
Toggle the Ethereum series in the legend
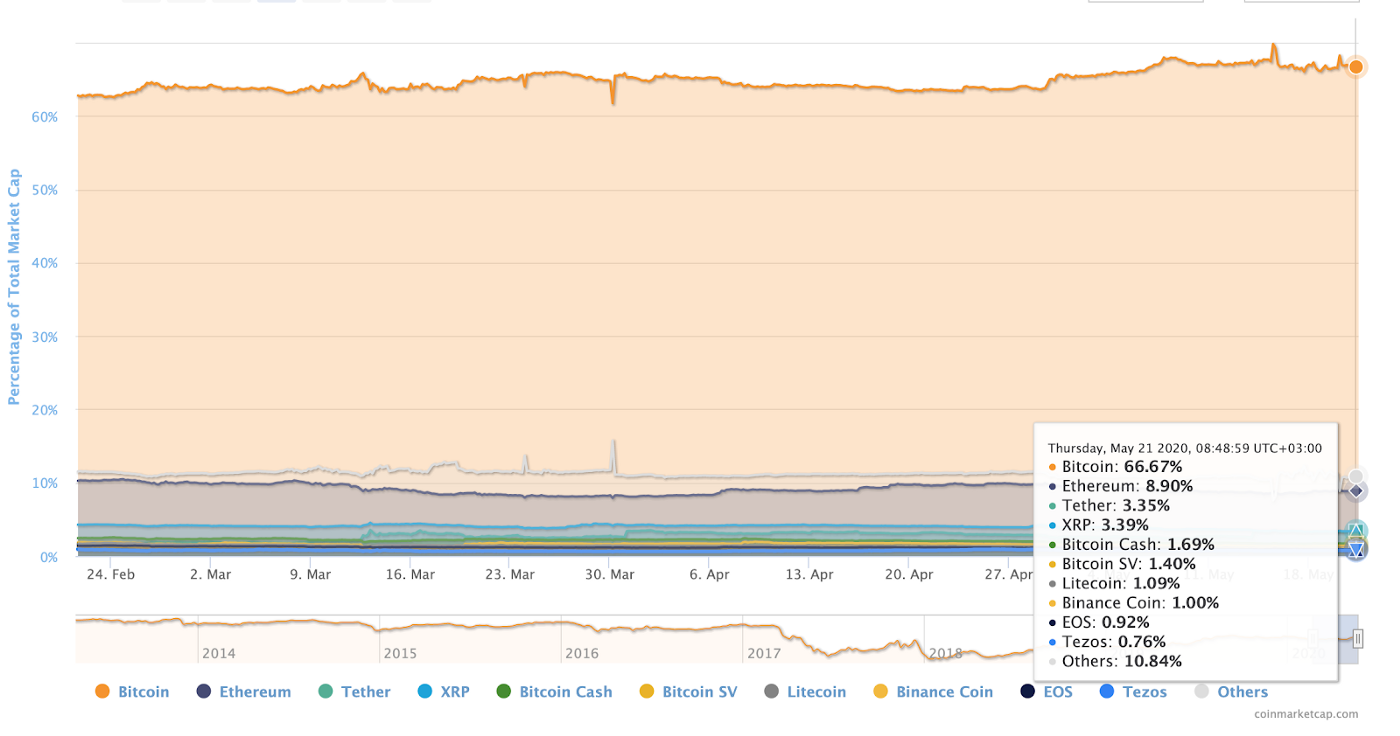coord(245,692)
